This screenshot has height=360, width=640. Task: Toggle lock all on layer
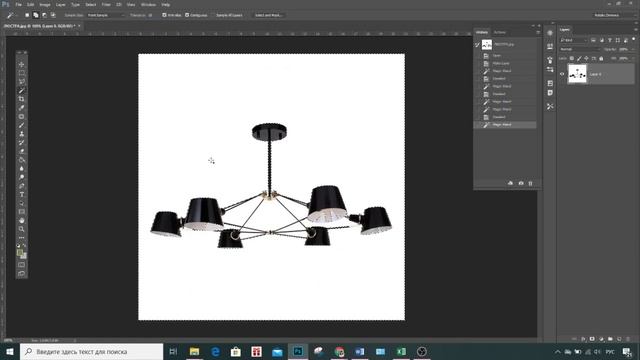pos(601,58)
